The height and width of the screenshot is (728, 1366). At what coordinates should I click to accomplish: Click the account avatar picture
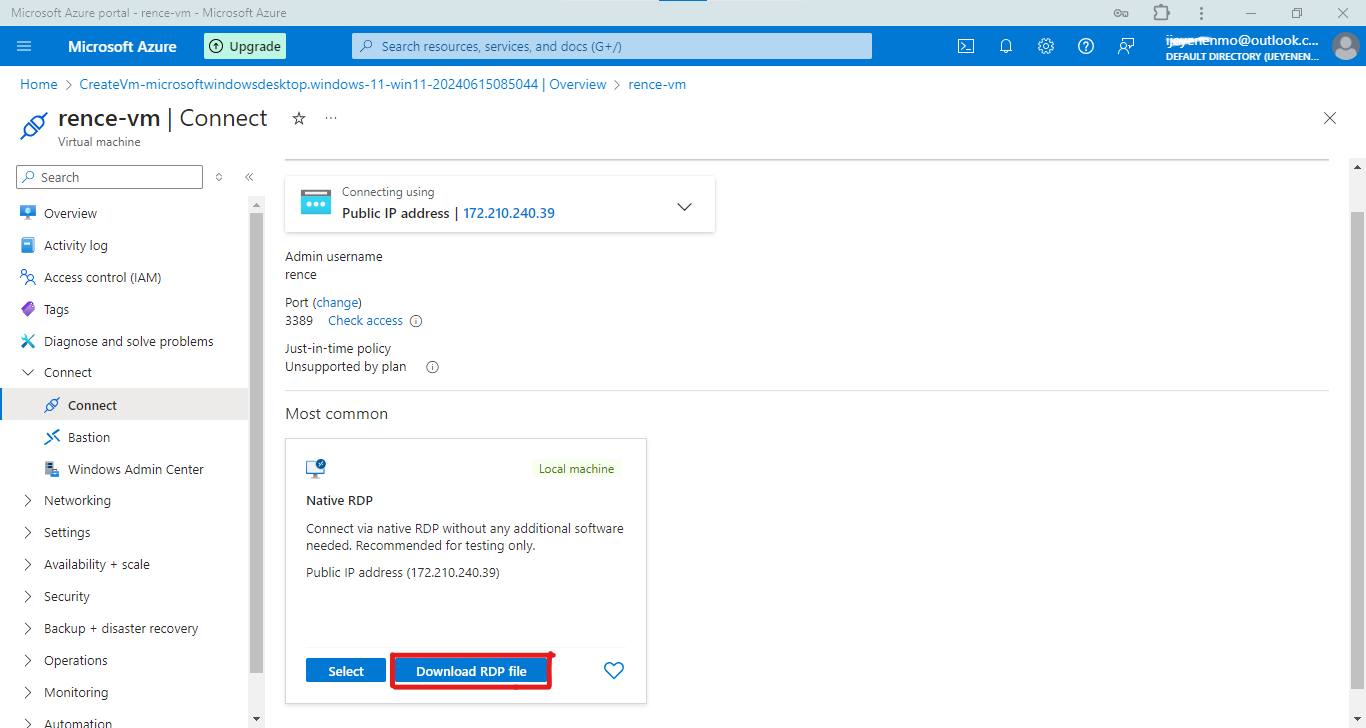click(x=1344, y=46)
